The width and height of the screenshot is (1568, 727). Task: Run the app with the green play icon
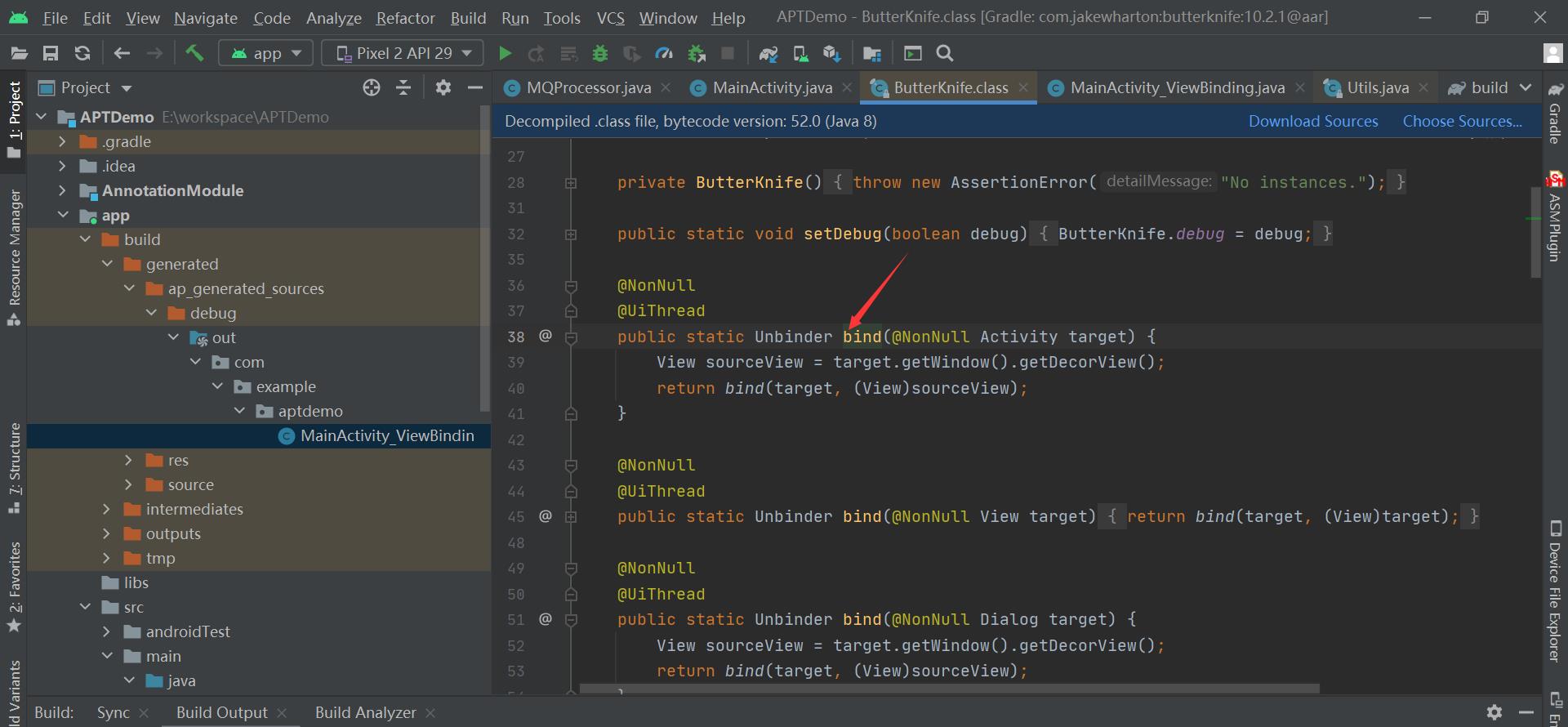pyautogui.click(x=505, y=53)
